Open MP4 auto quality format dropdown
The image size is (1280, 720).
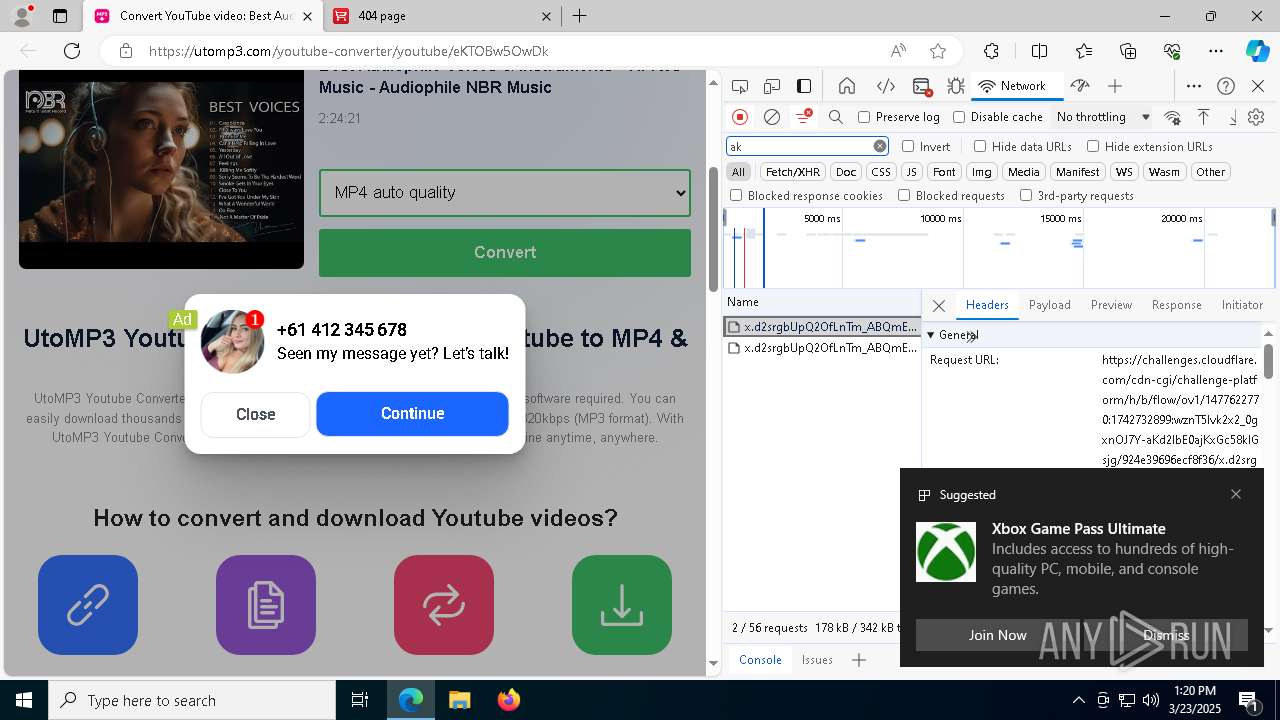pos(505,193)
